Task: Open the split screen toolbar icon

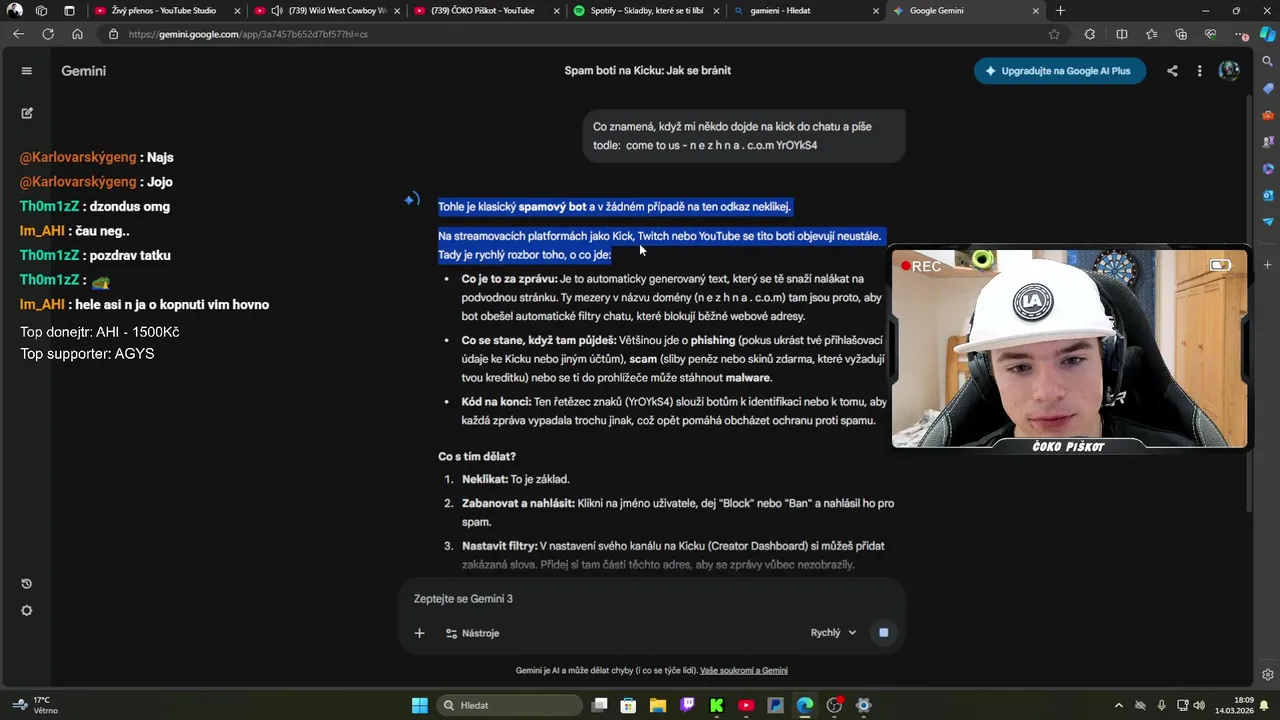Action: [x=1122, y=34]
